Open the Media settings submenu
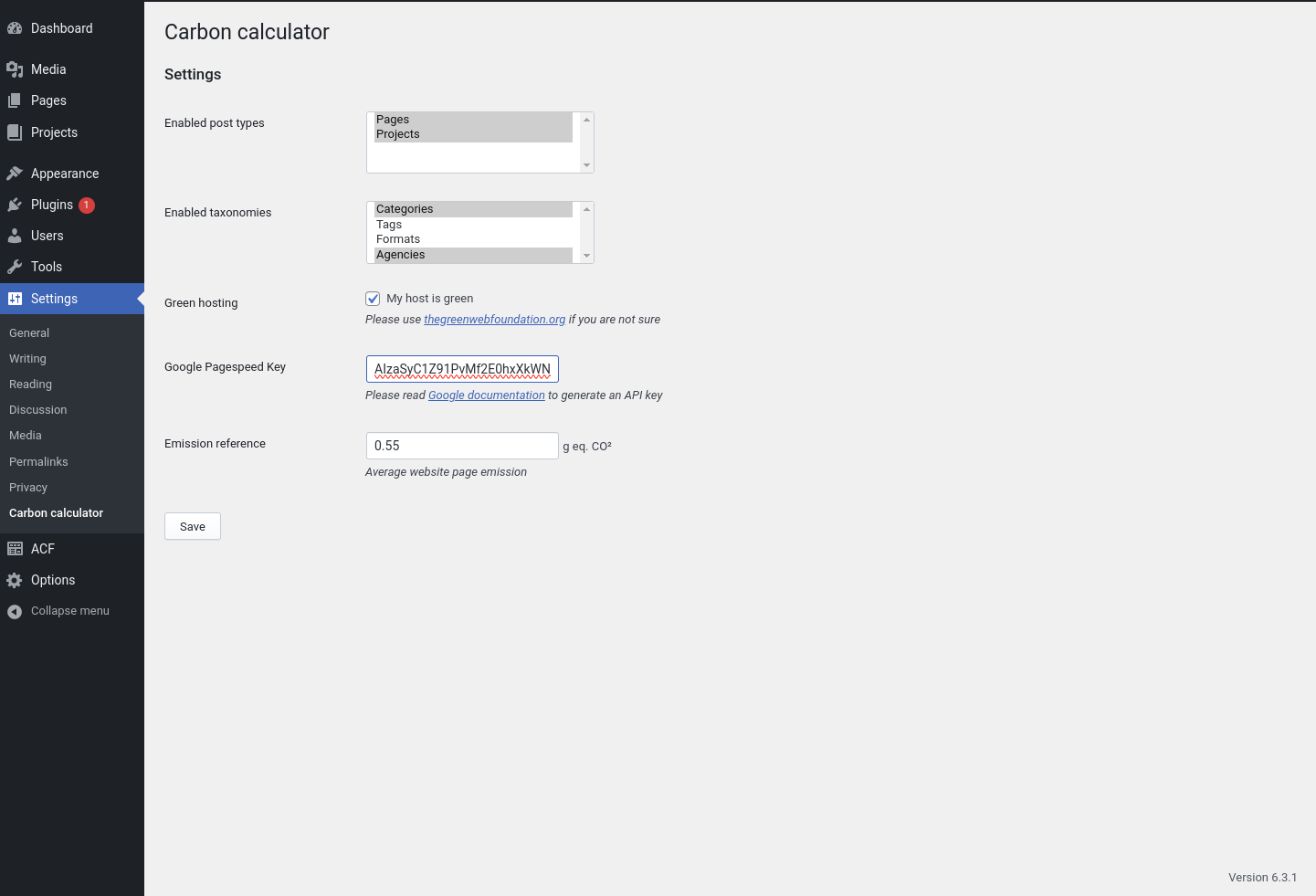The image size is (1316, 896). (x=26, y=436)
